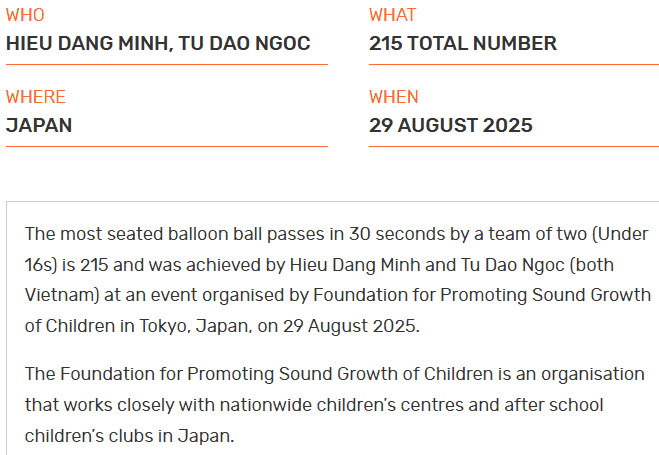The image size is (659, 455).
Task: Select the HIEU DANG MINH, TU DAO NGOC value
Action: tap(158, 44)
